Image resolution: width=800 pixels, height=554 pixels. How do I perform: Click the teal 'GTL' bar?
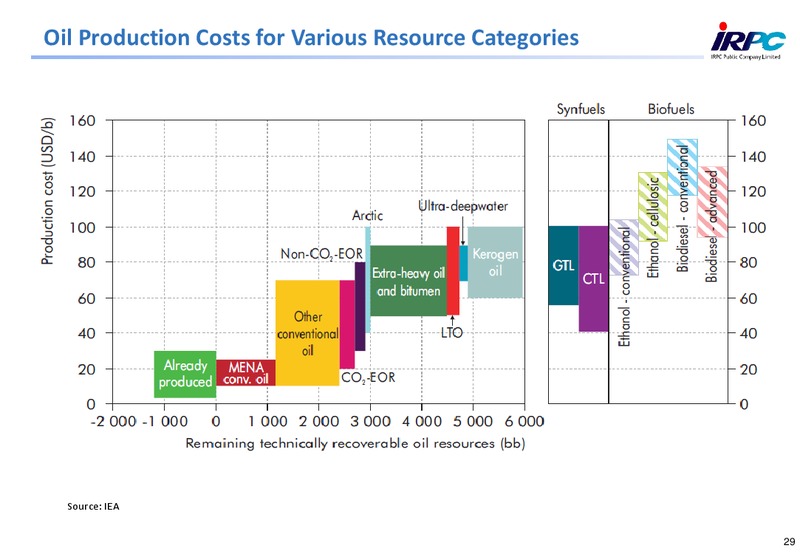click(x=563, y=266)
